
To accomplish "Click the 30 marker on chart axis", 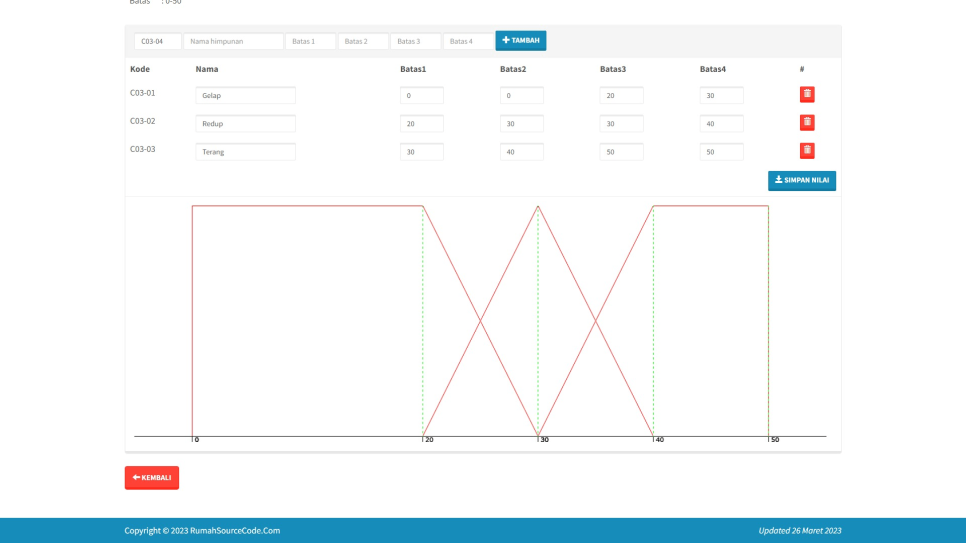I will (544, 440).
